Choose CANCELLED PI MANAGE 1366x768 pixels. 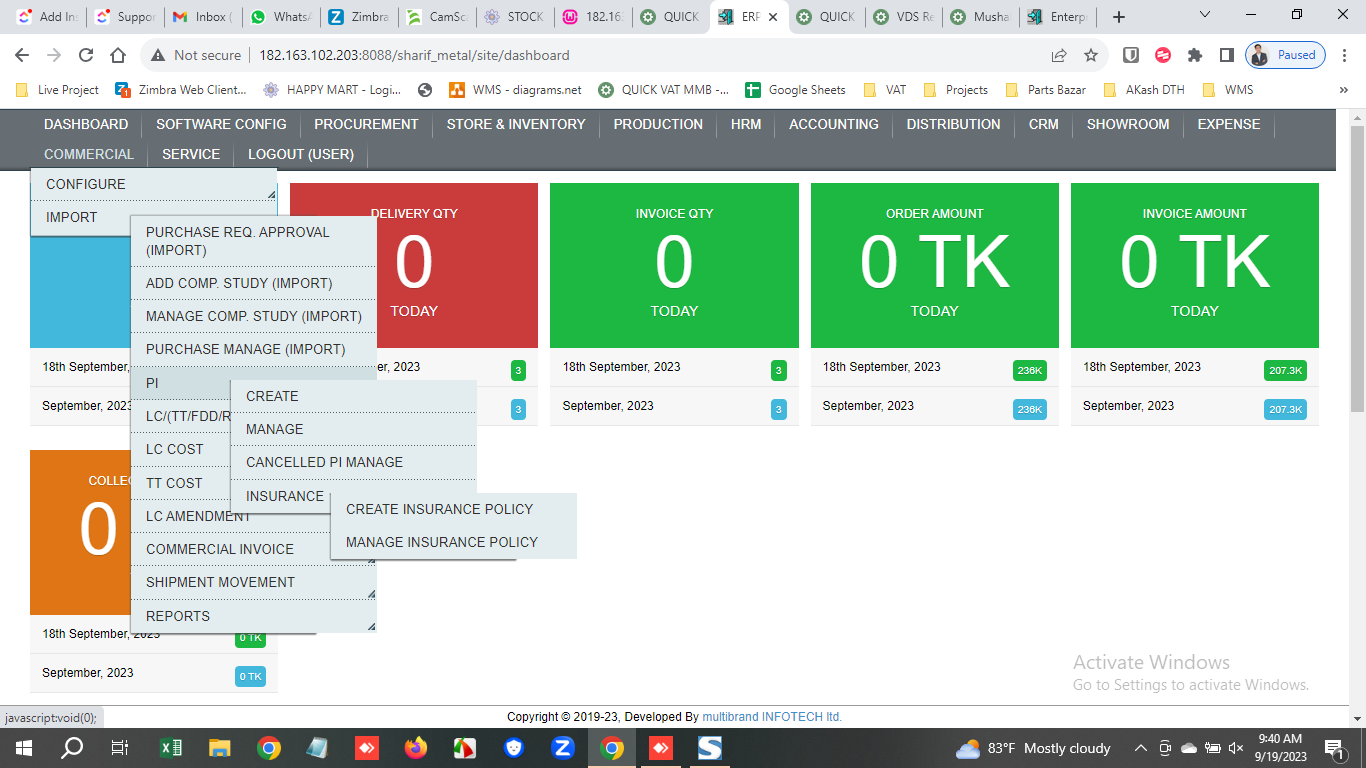pyautogui.click(x=354, y=462)
